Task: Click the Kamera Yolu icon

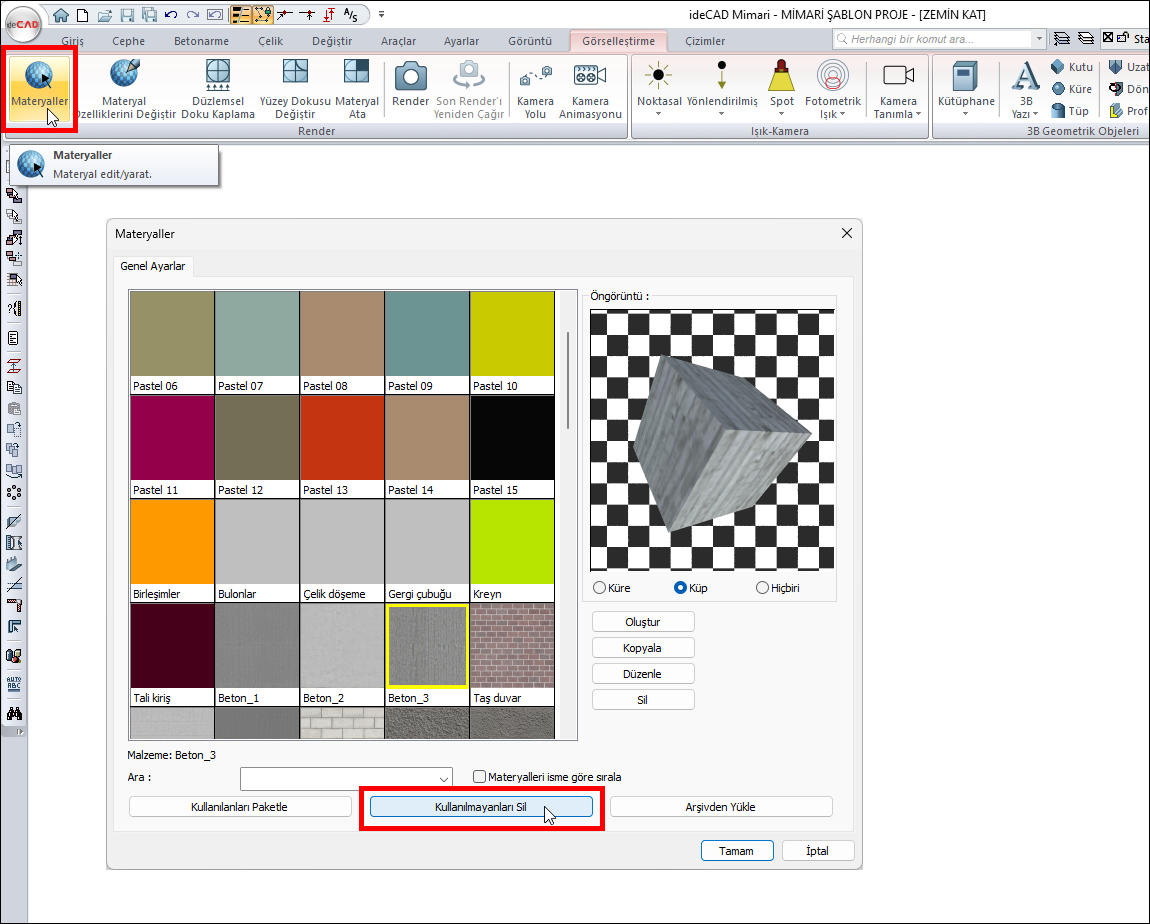Action: [x=535, y=78]
